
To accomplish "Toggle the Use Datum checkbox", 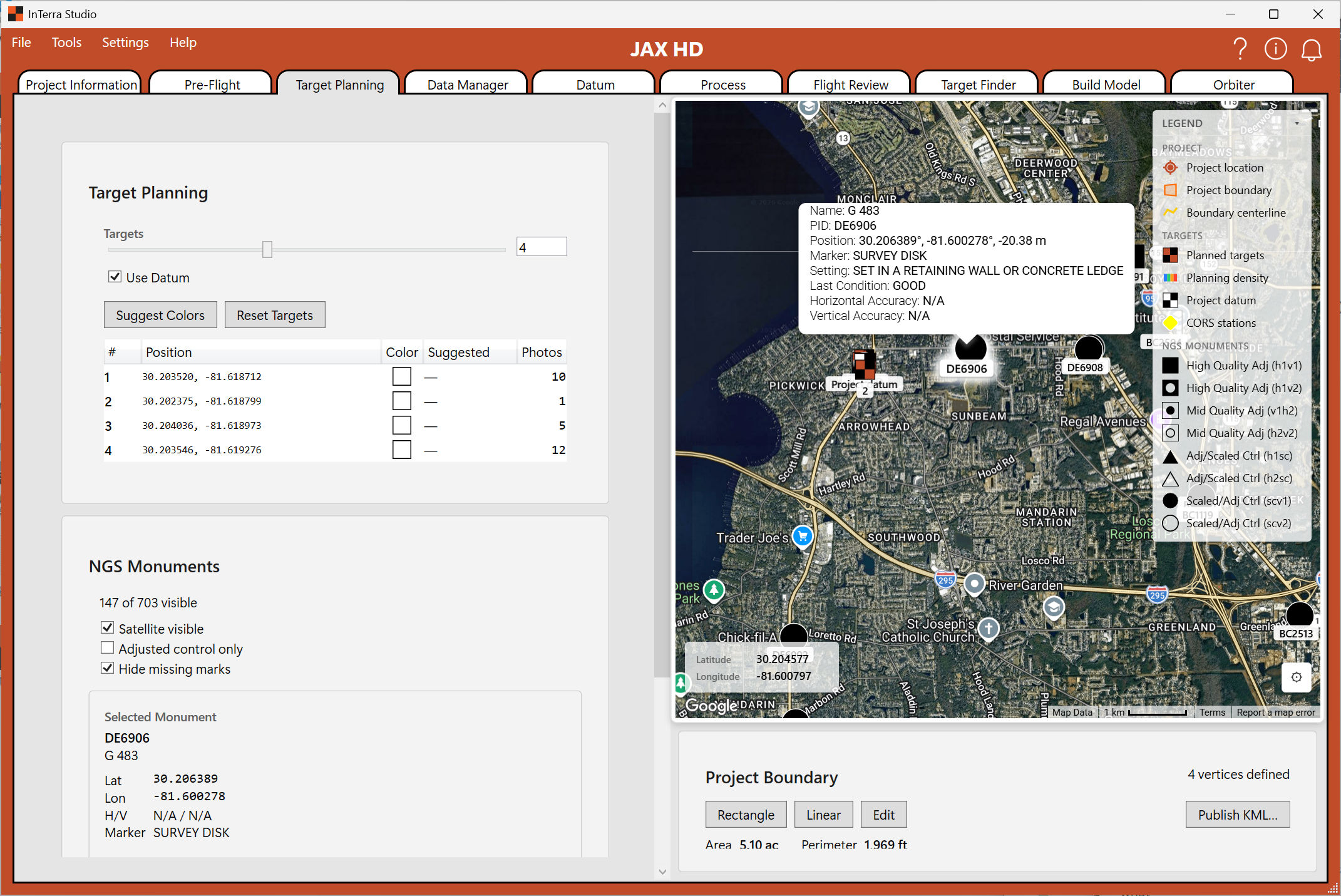I will (115, 277).
